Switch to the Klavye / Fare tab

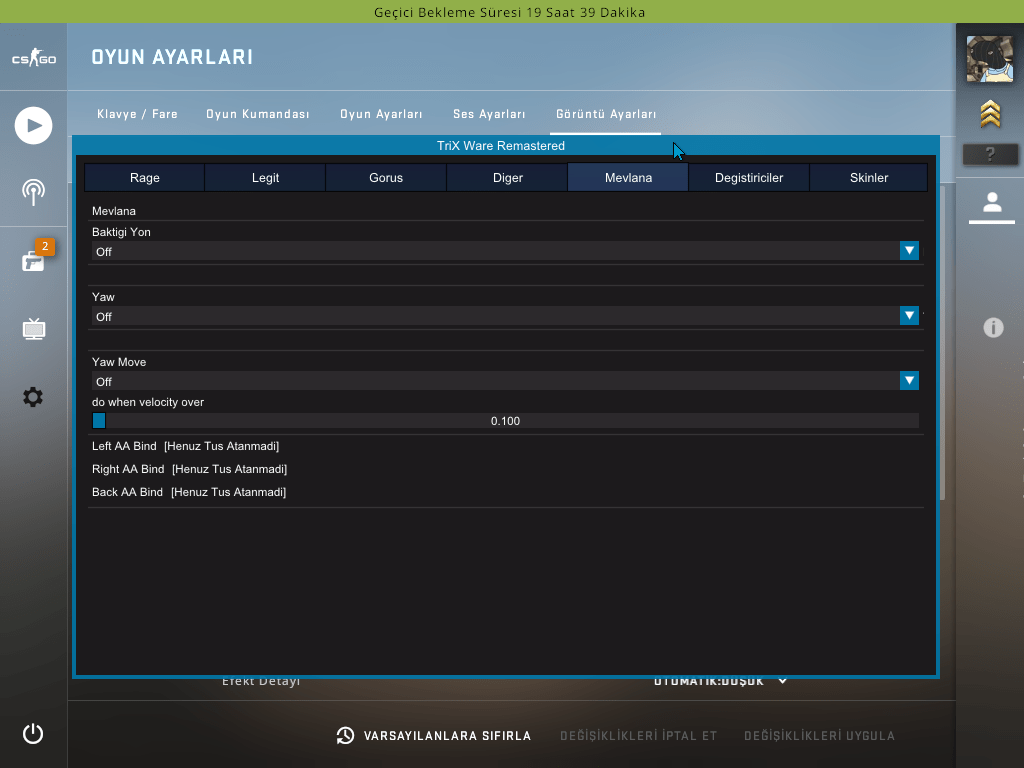click(x=137, y=114)
